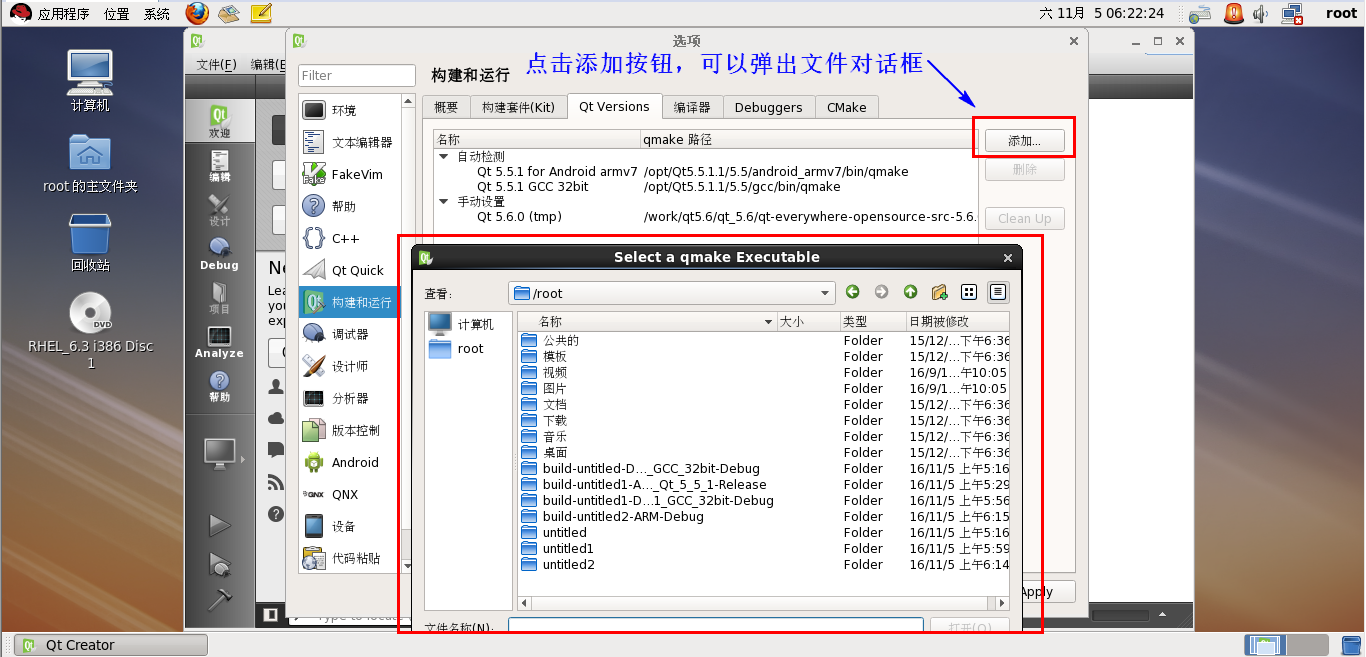
Task: Open the 位置 menu in top panel
Action: click(x=117, y=13)
